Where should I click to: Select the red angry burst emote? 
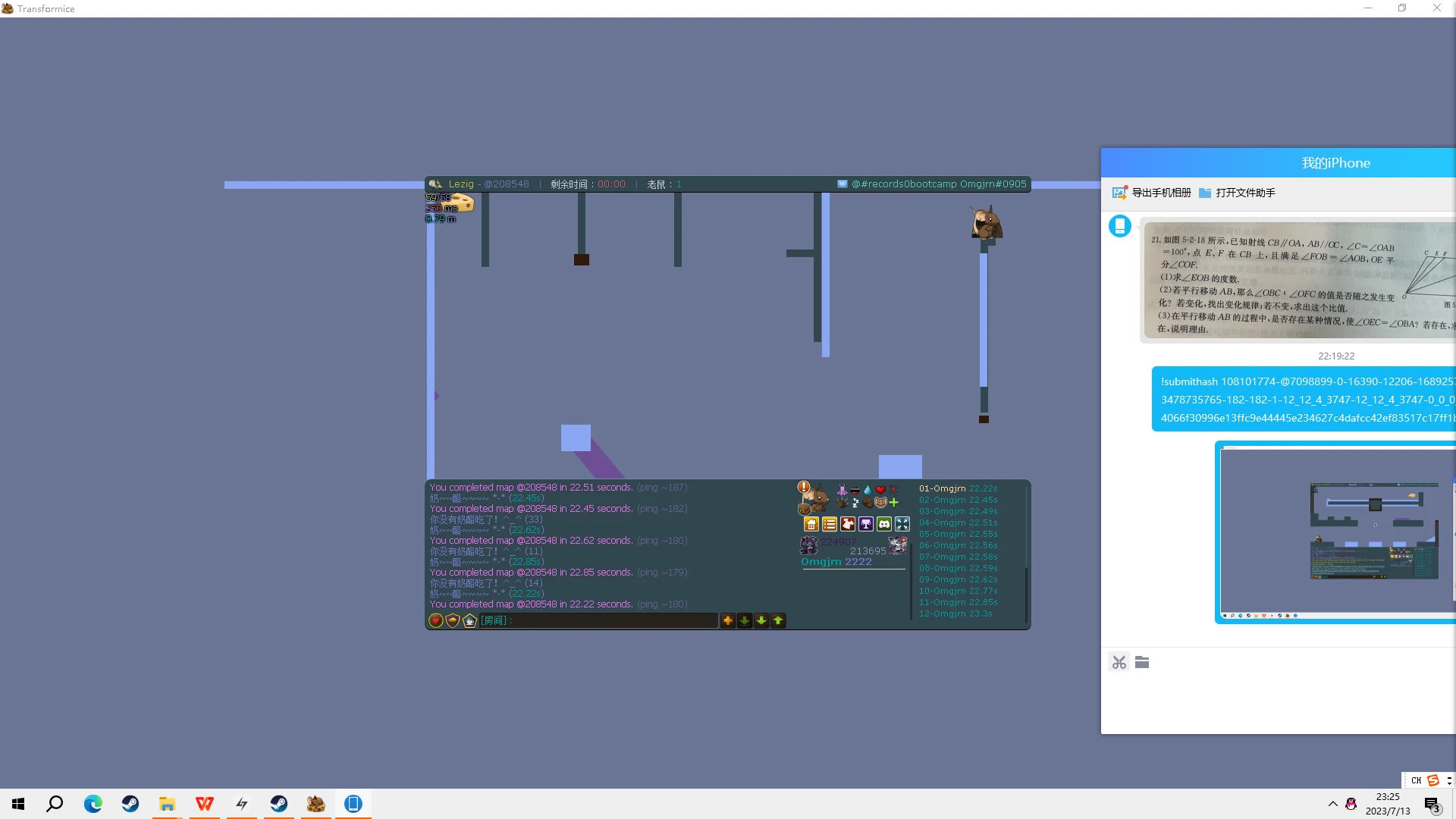[893, 490]
